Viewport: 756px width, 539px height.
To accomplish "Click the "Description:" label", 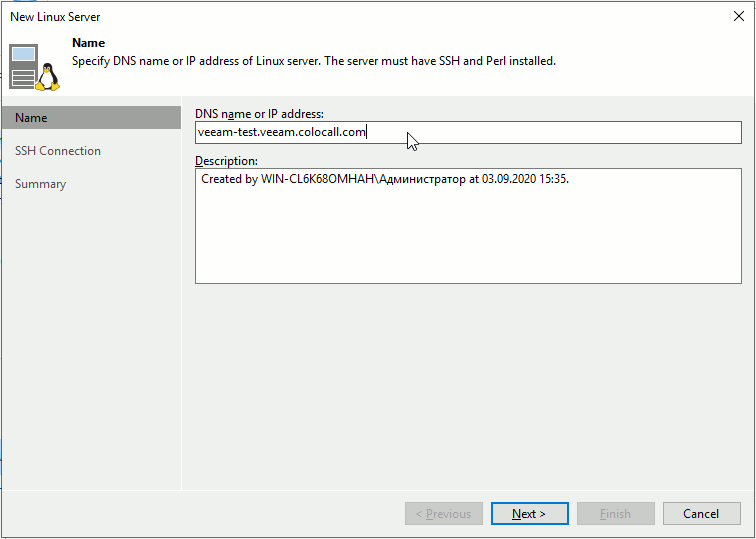I will (226, 160).
